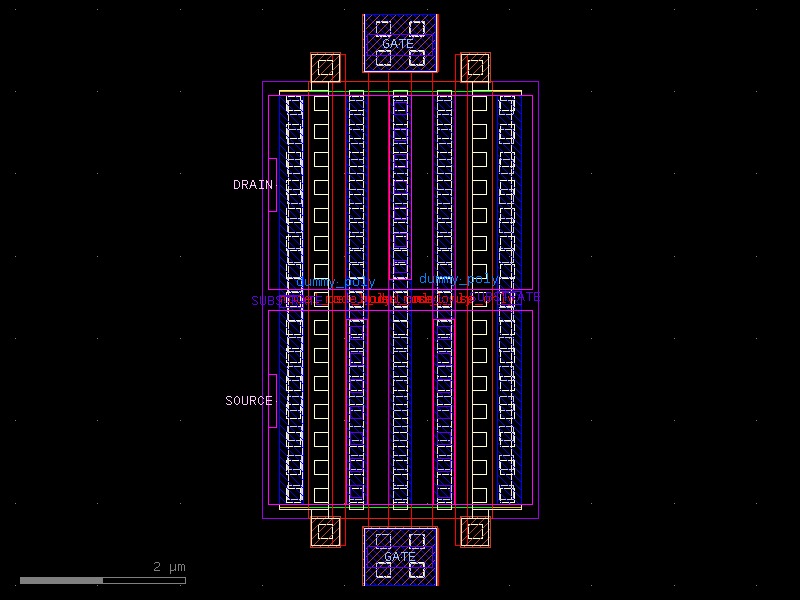The height and width of the screenshot is (600, 800).
Task: Select the SOURCE terminal label
Action: click(x=247, y=400)
